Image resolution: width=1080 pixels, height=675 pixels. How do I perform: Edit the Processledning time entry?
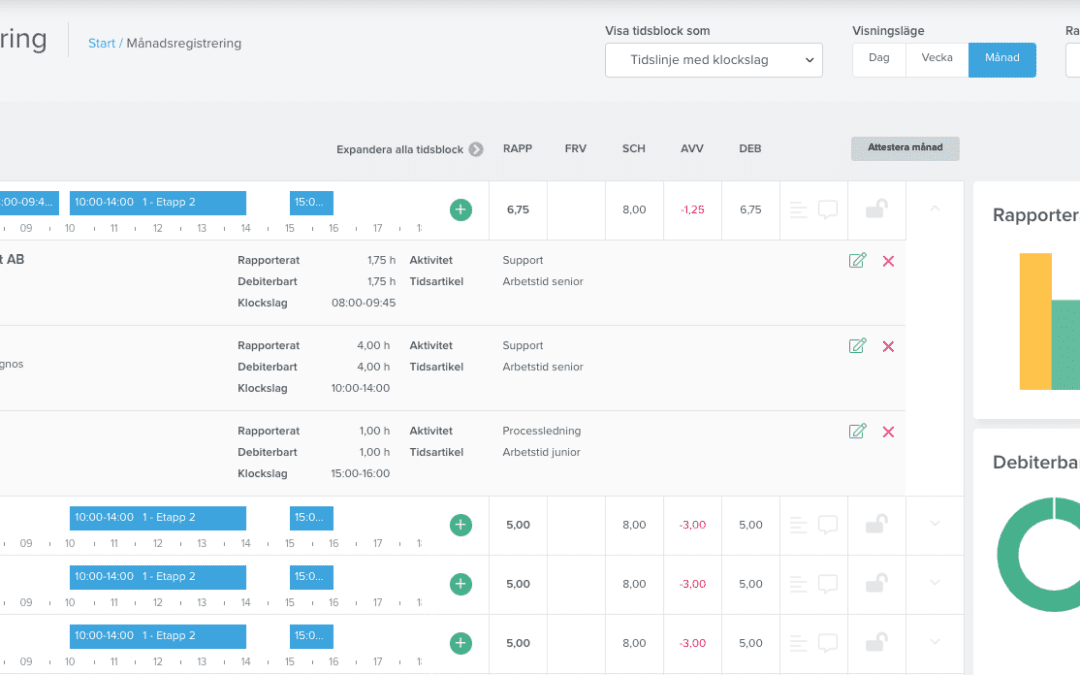click(x=857, y=431)
